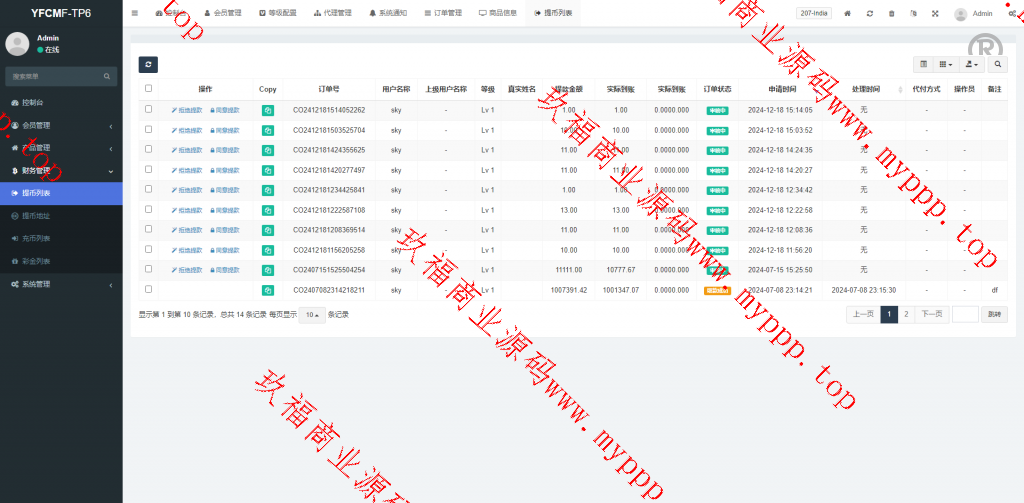
Task: Tick the checkbox for order CO2407151525504254
Action: (148, 269)
